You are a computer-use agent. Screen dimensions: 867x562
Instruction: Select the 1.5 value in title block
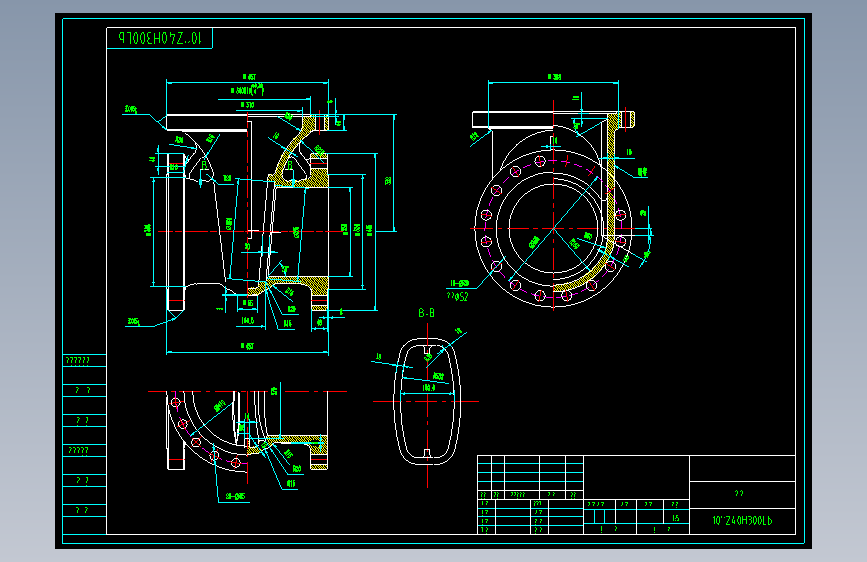pos(676,518)
